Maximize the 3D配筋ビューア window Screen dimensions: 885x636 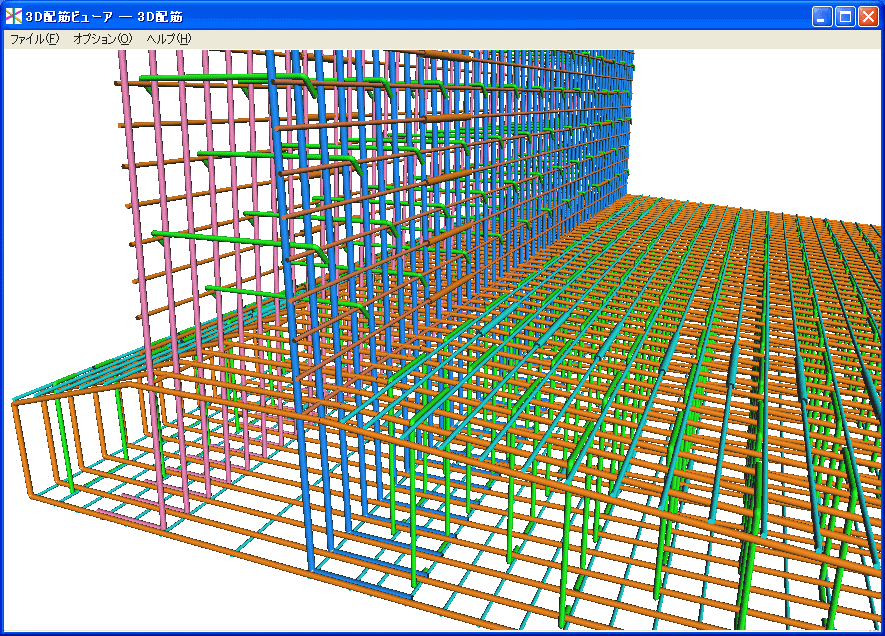(845, 16)
